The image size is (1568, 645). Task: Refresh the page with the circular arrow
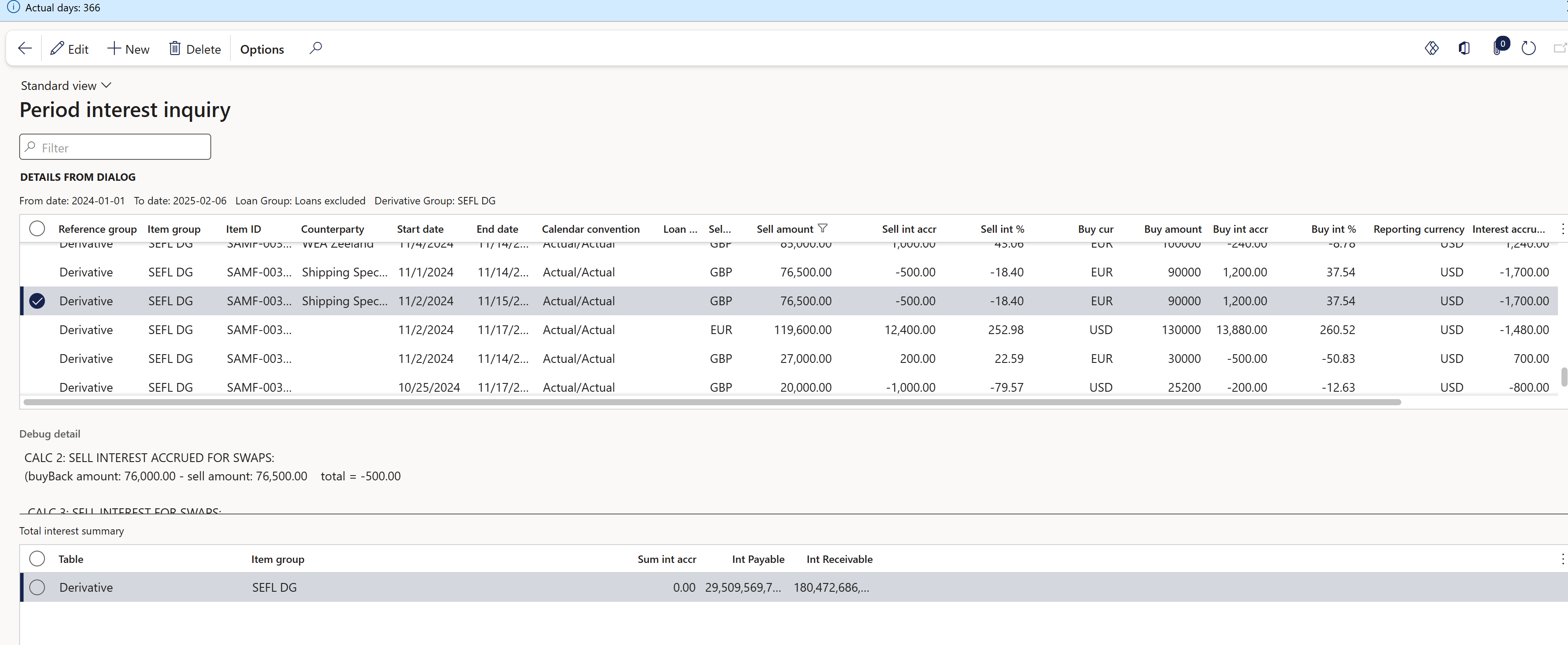(x=1528, y=48)
